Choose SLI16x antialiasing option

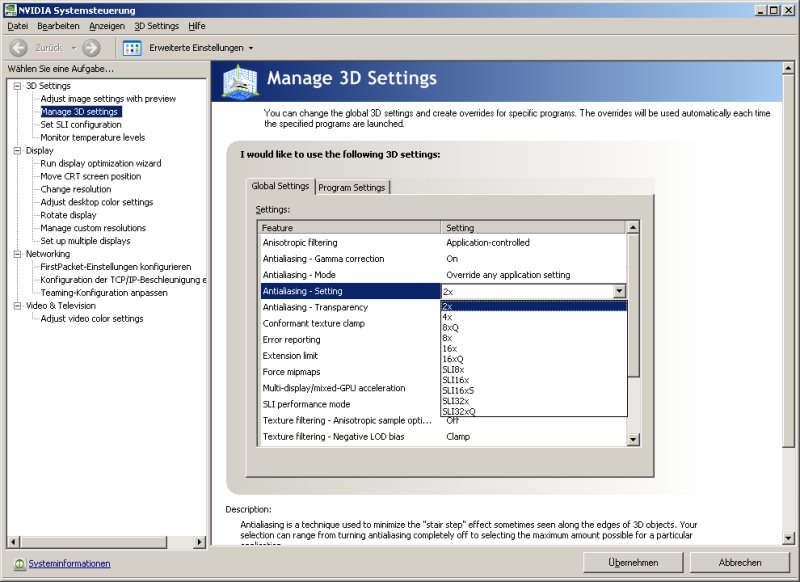tap(534, 380)
